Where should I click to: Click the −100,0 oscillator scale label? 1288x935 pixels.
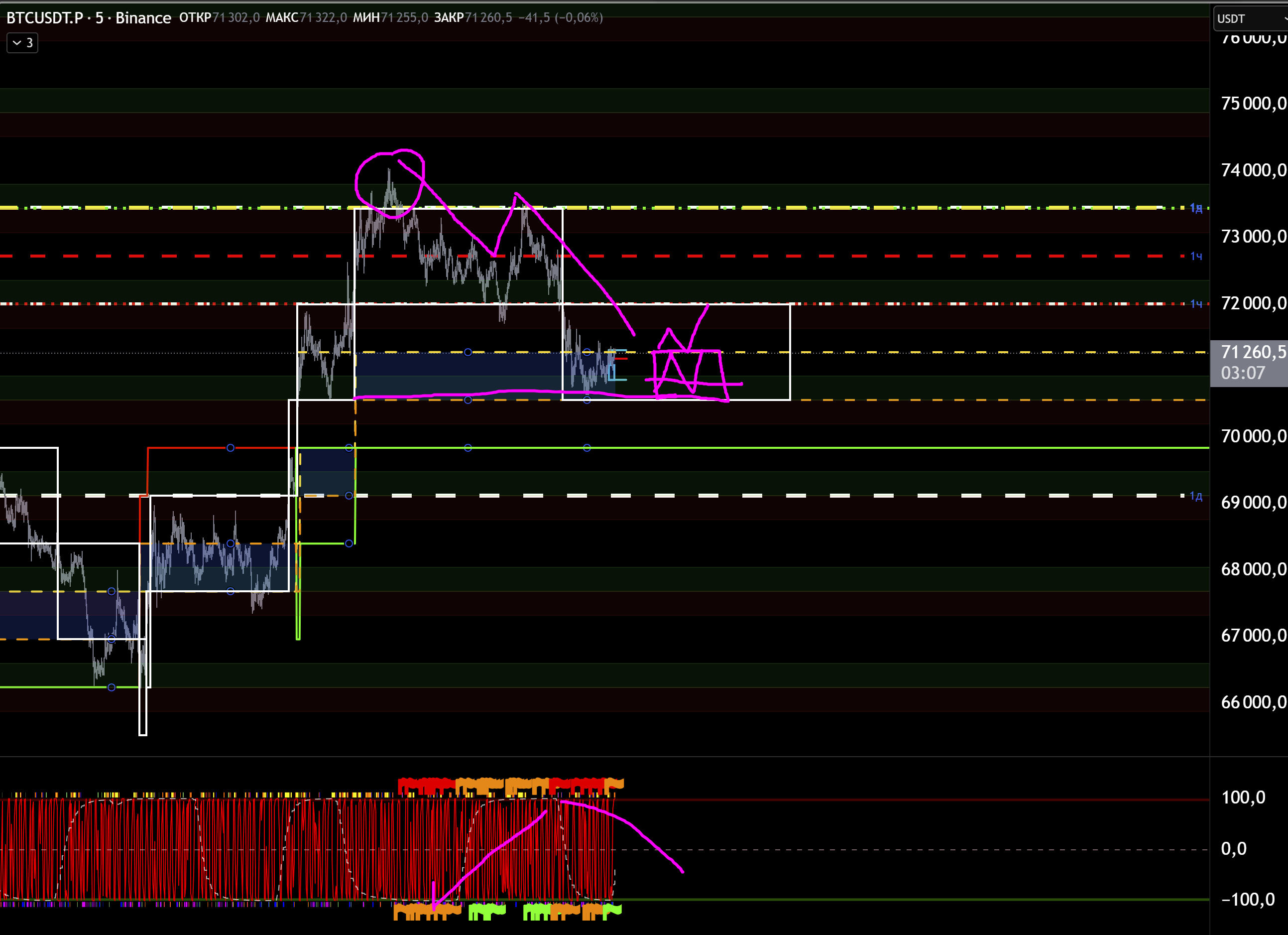coord(1248,899)
